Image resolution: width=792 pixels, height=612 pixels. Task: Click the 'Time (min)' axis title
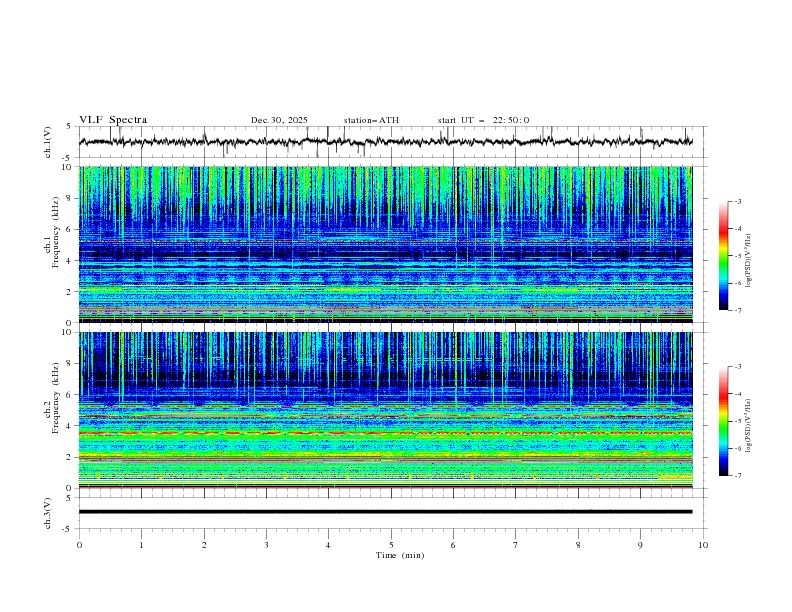400,555
